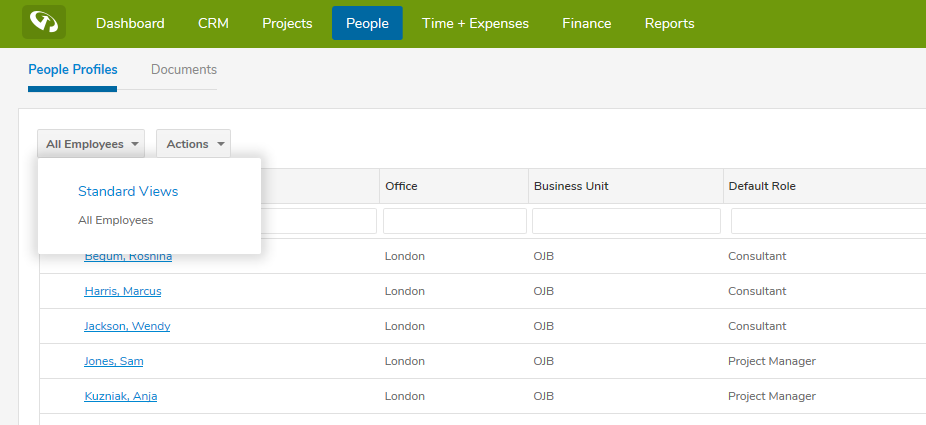
Task: Open the Reports menu
Action: (x=669, y=23)
